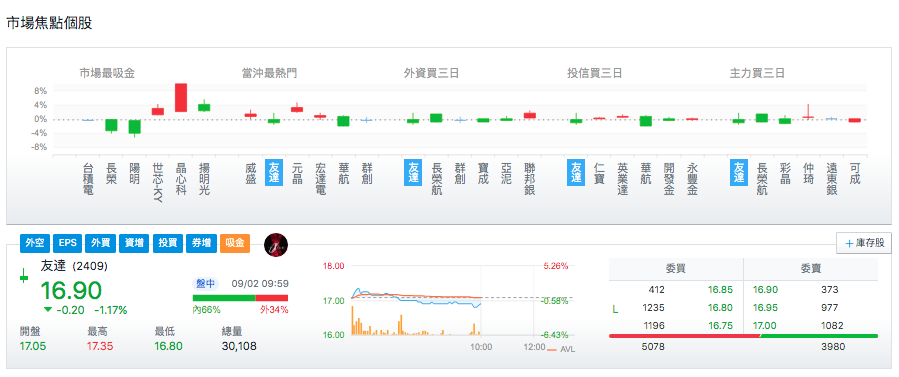
Task: Select 市場最吸金 category heading
Action: click(107, 73)
